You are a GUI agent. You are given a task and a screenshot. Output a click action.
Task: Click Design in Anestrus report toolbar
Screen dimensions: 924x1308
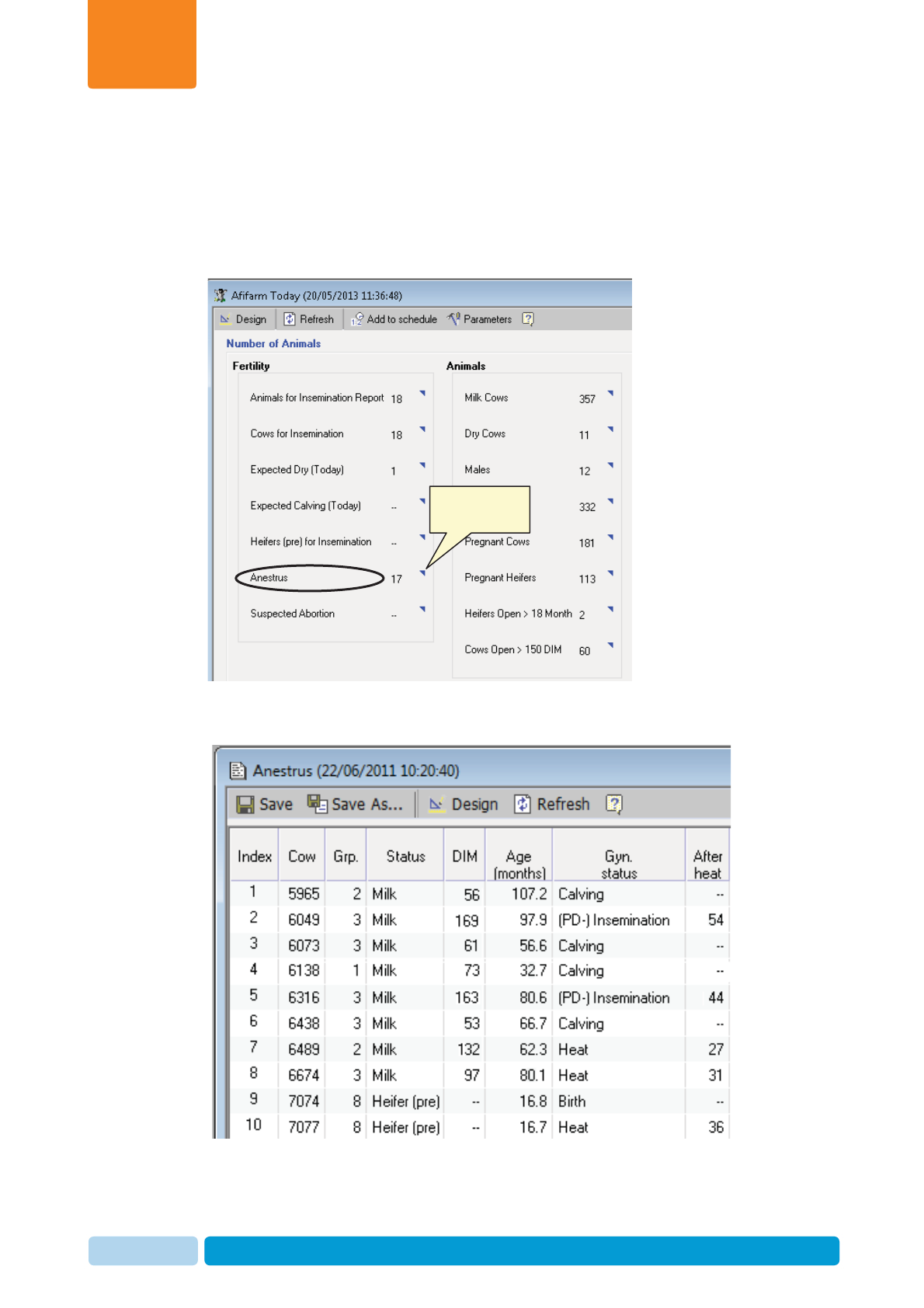pos(464,804)
